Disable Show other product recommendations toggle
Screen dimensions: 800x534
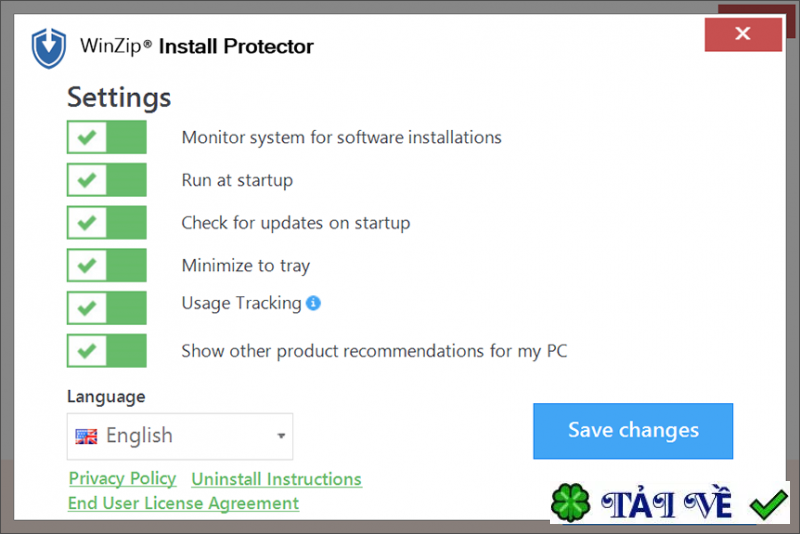107,351
